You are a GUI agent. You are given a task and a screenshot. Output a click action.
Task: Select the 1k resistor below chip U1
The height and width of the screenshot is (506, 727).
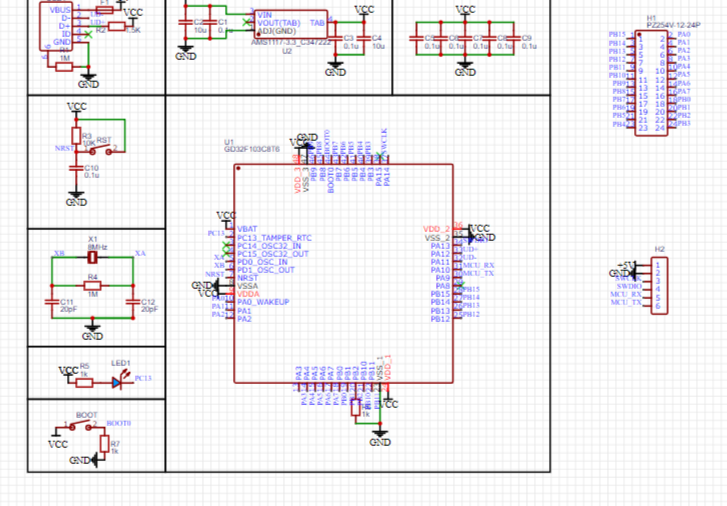(356, 409)
